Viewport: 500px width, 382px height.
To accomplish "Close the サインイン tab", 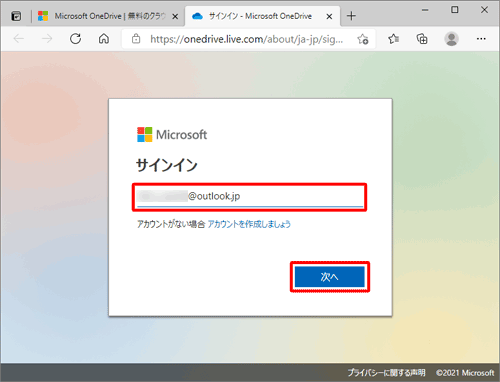I will 329,16.
